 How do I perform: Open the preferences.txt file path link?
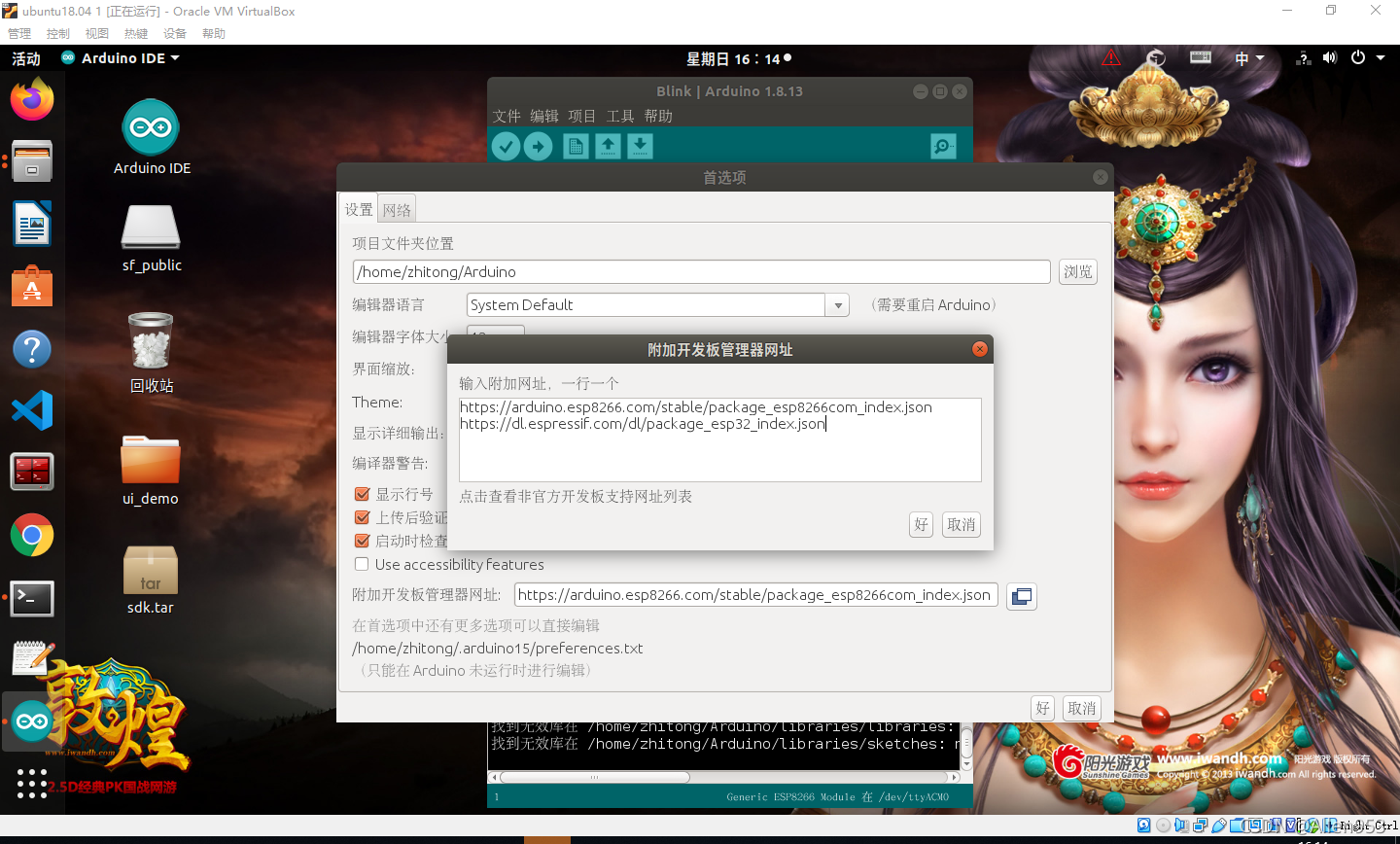(x=497, y=649)
